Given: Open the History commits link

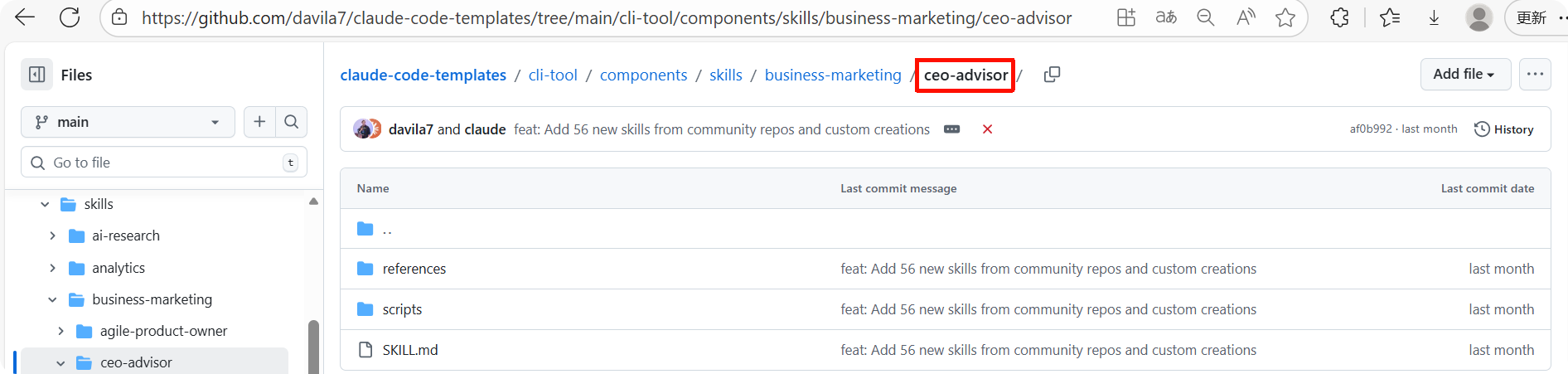Looking at the screenshot, I should point(1504,129).
